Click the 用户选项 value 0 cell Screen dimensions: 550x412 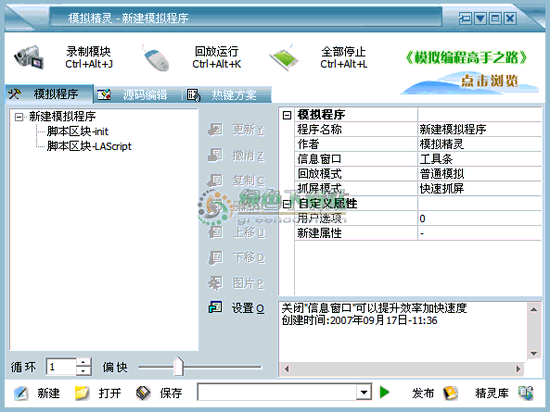[x=479, y=218]
